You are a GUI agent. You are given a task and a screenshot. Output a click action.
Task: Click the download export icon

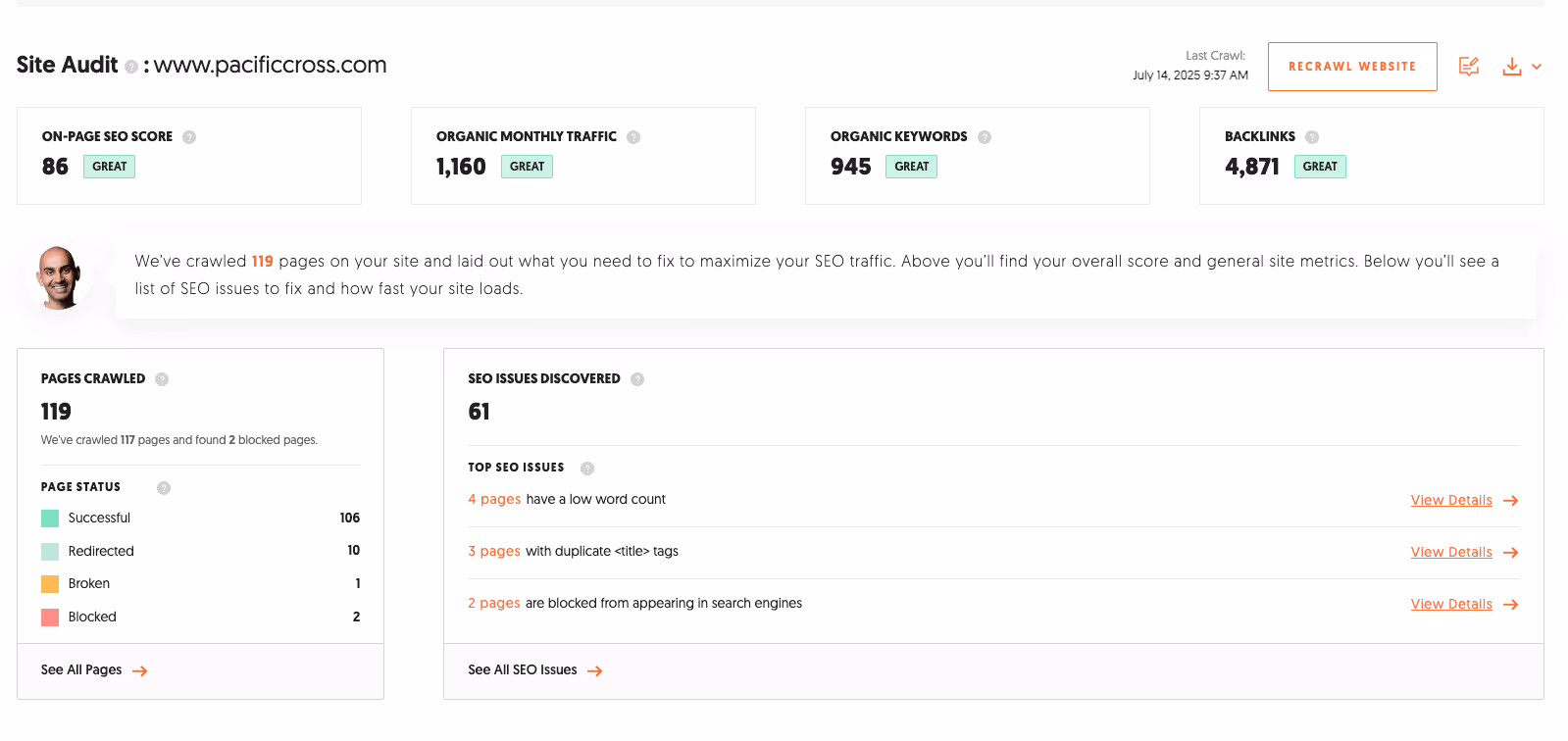pyautogui.click(x=1512, y=67)
